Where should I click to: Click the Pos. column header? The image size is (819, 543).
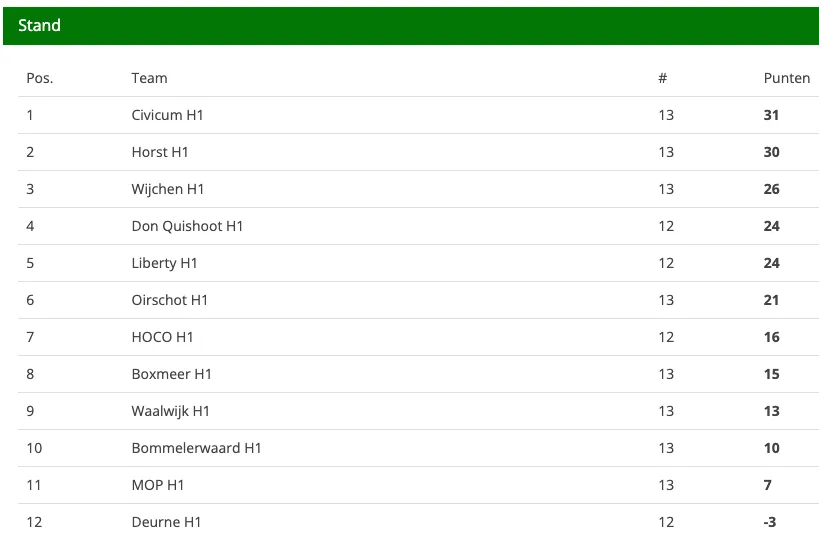pos(40,78)
